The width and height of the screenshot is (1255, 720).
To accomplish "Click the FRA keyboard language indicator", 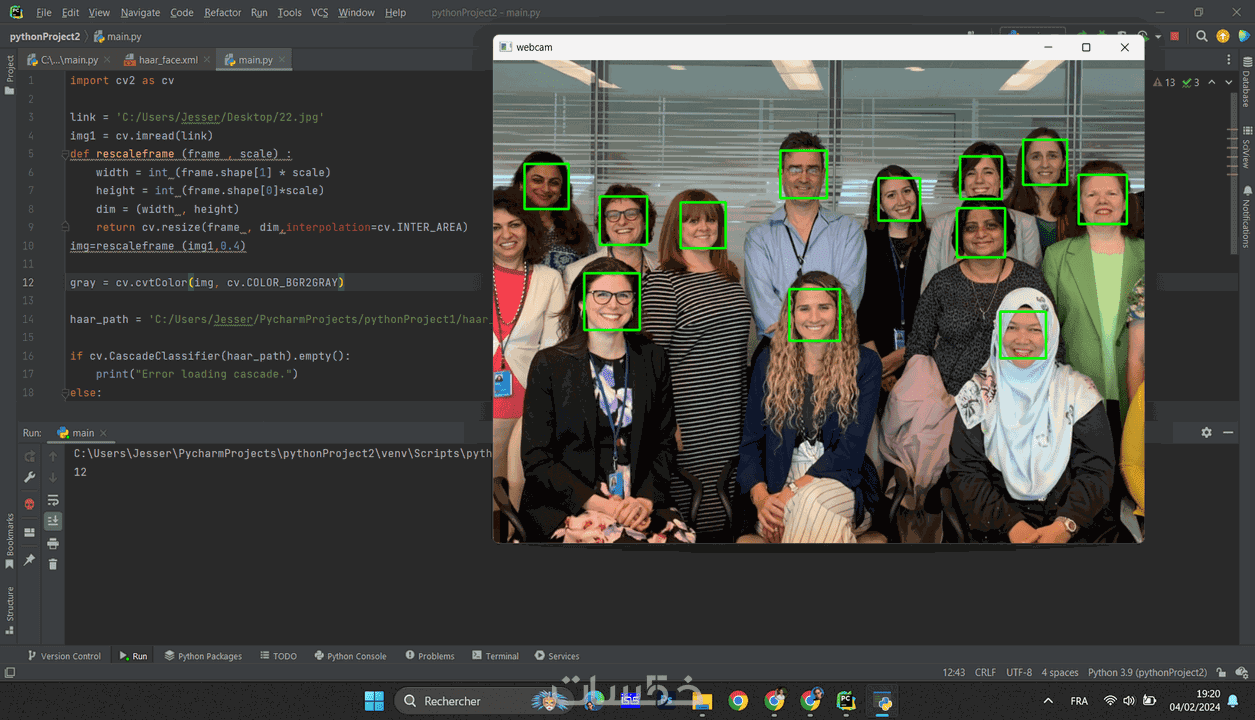I will (1079, 701).
